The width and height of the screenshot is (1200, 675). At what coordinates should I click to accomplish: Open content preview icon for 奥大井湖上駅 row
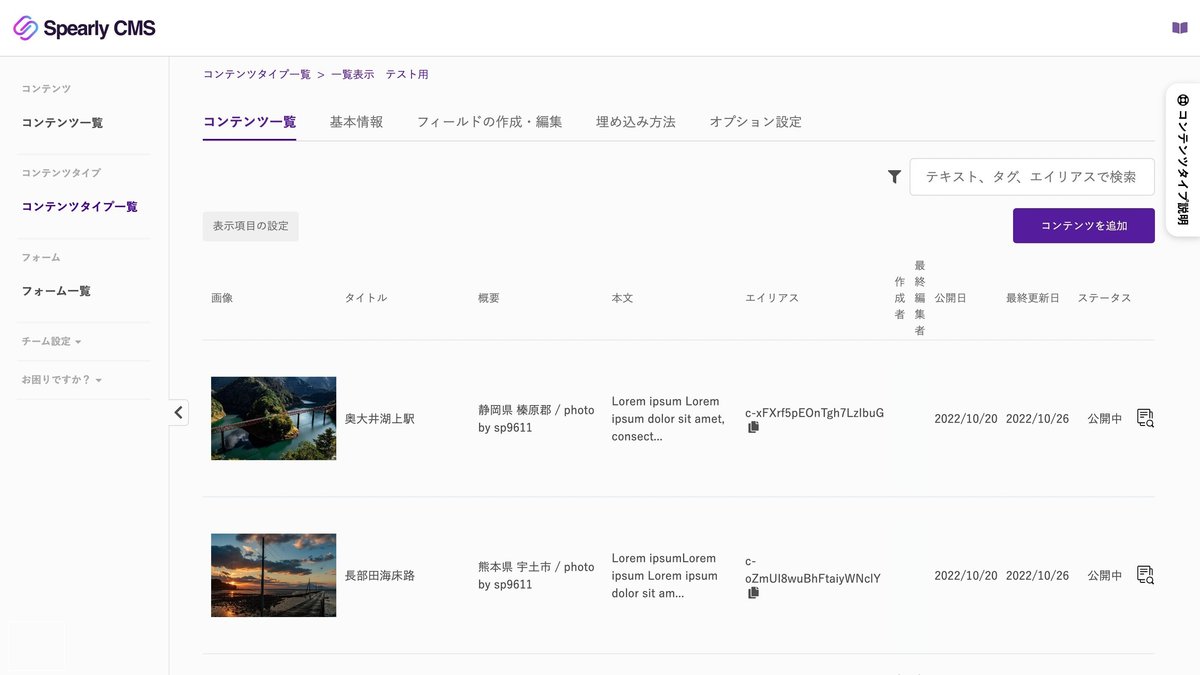tap(1144, 418)
